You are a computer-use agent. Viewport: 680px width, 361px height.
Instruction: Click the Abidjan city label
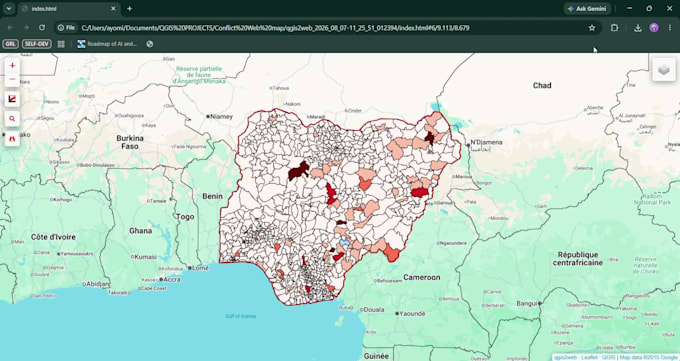click(97, 284)
